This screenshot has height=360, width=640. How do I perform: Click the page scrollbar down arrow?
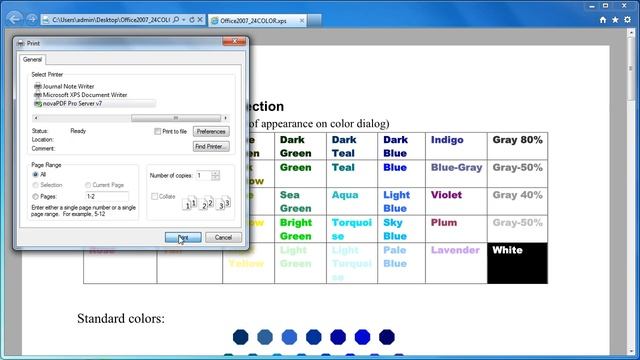click(630, 351)
